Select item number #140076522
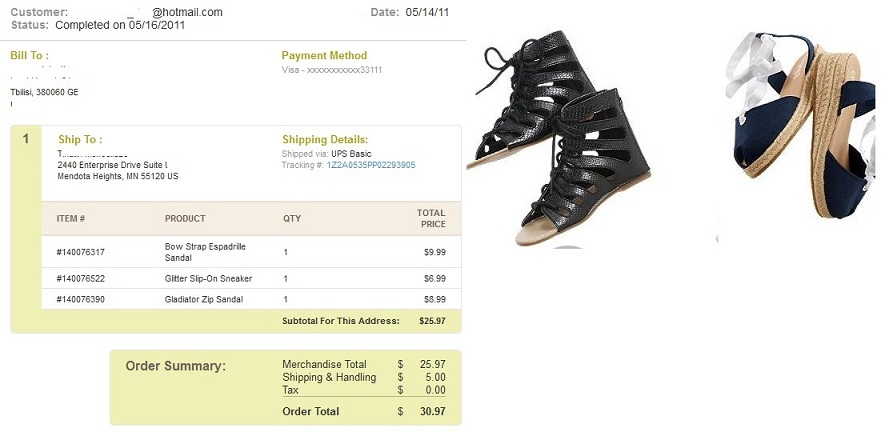 81,279
